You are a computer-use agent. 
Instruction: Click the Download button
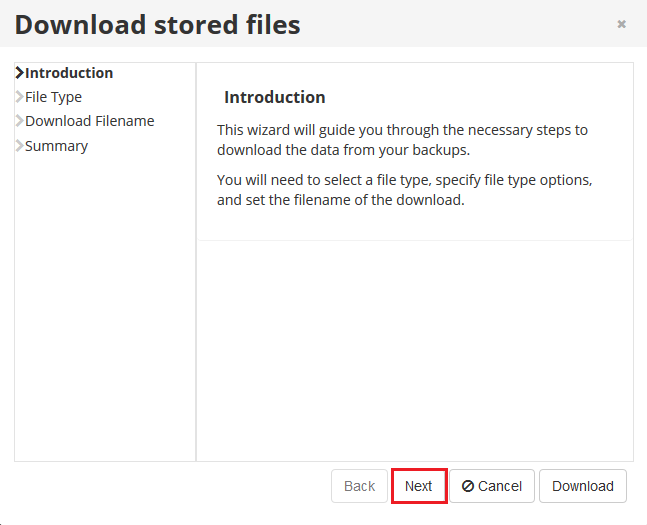point(583,486)
